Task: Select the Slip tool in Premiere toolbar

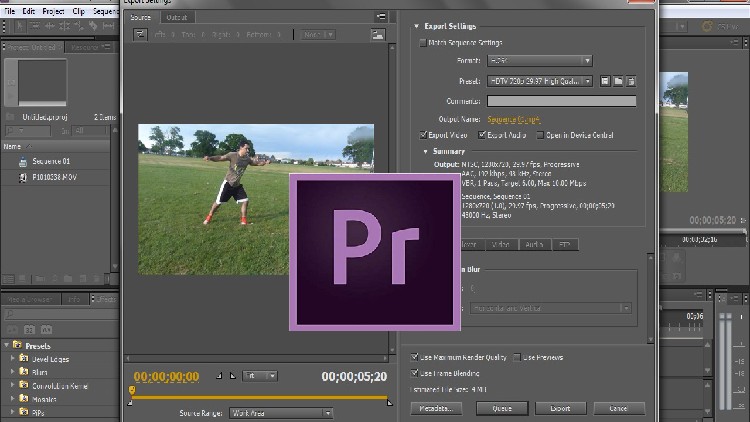Action: [x=108, y=26]
